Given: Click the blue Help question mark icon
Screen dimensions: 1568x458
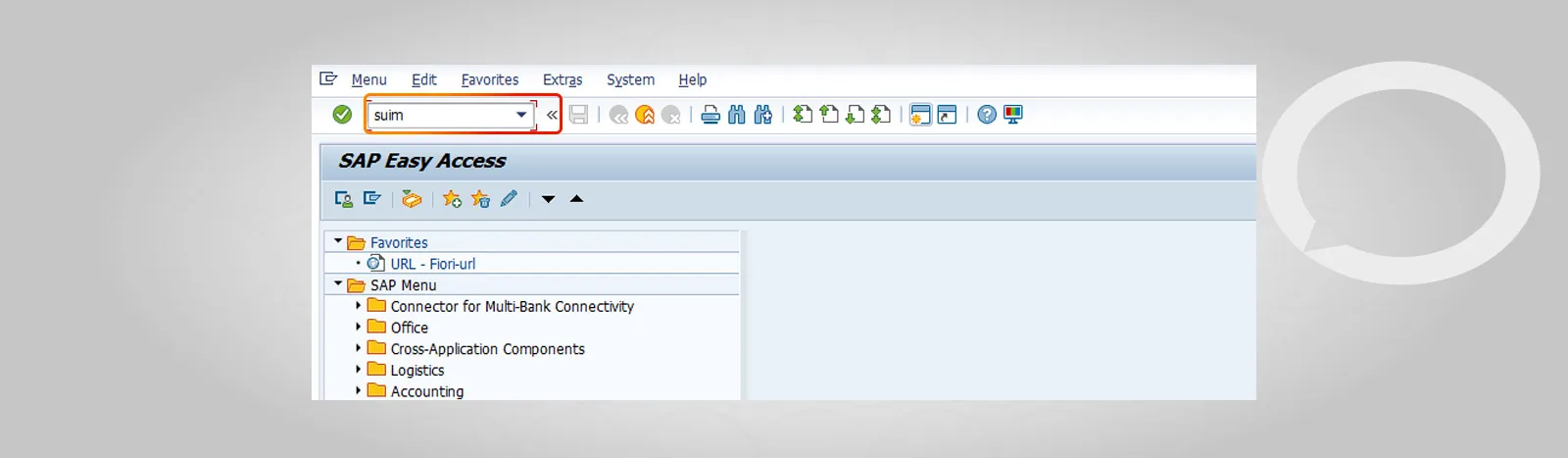Looking at the screenshot, I should [x=987, y=115].
